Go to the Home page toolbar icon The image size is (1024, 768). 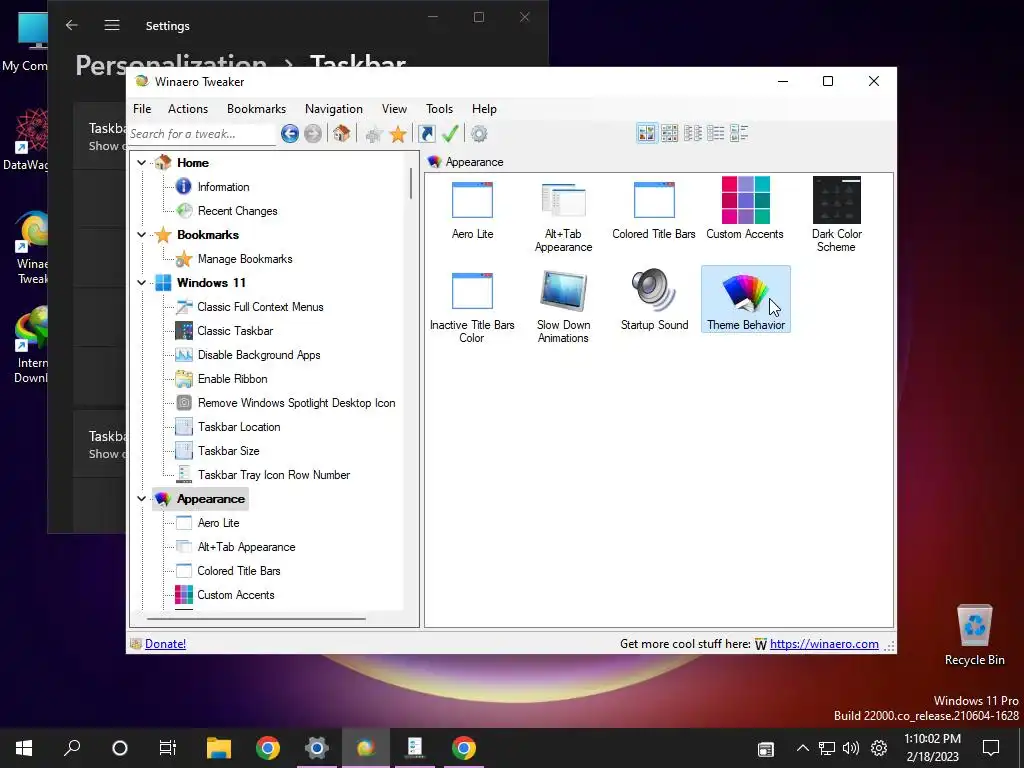[341, 134]
